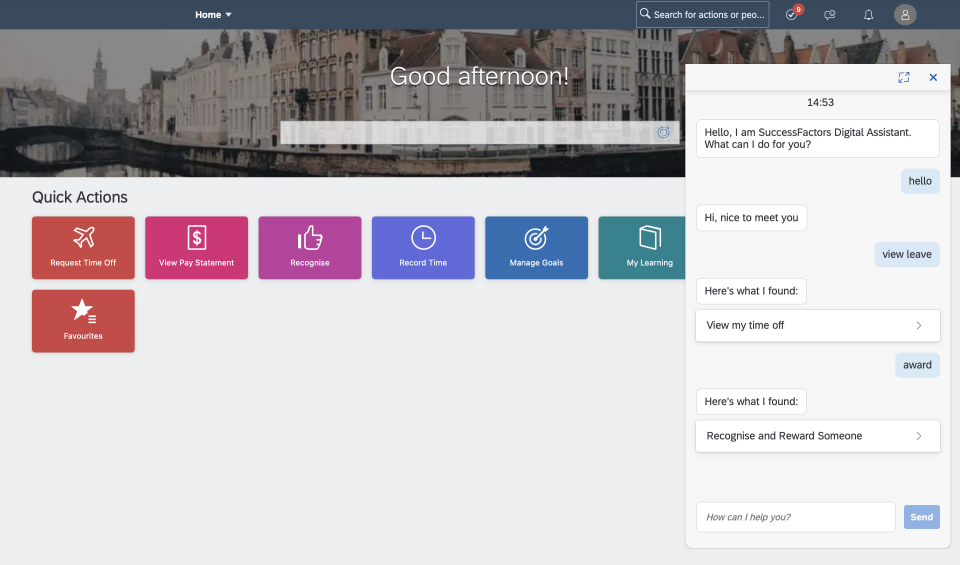Click the How can I help you field
This screenshot has height=565, width=960.
pos(795,517)
